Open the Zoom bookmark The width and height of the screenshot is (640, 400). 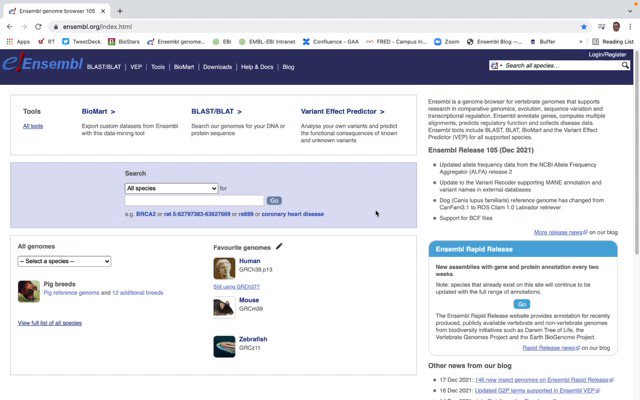point(447,42)
